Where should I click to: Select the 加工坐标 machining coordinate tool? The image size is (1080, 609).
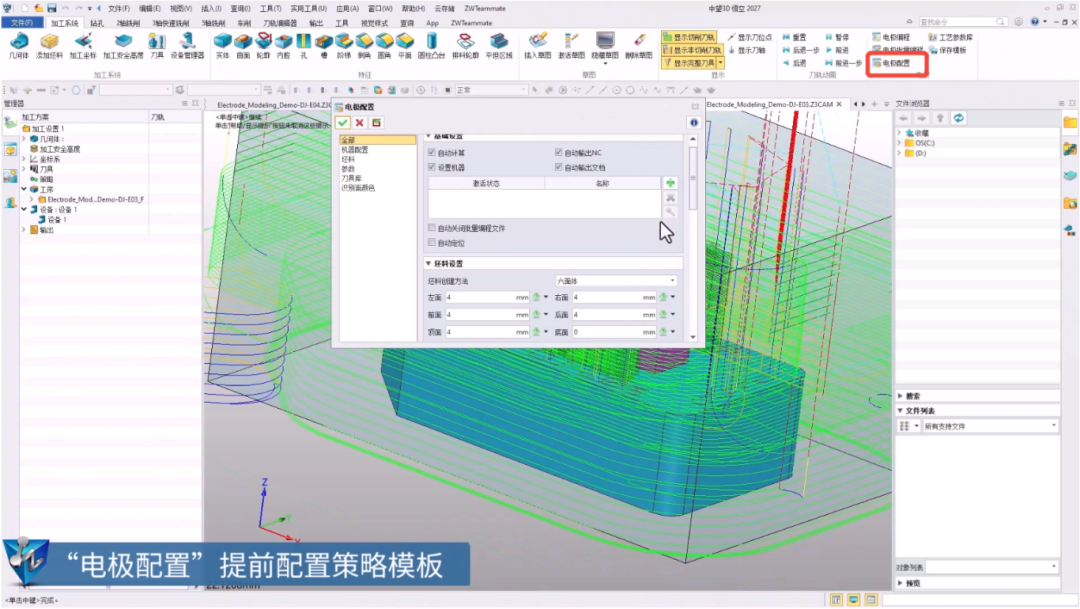pyautogui.click(x=83, y=45)
